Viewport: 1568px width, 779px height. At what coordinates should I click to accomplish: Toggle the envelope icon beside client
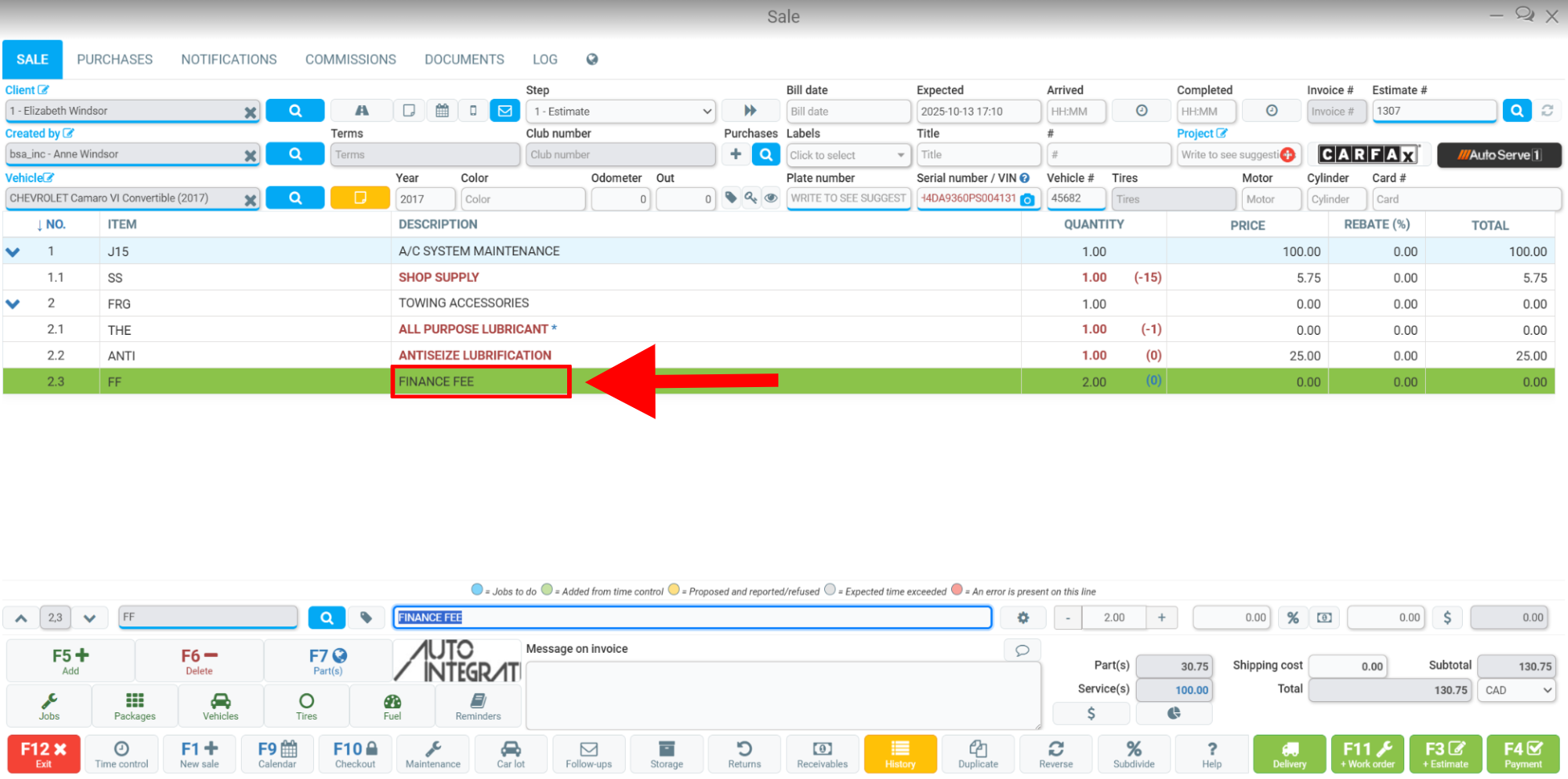tap(505, 111)
